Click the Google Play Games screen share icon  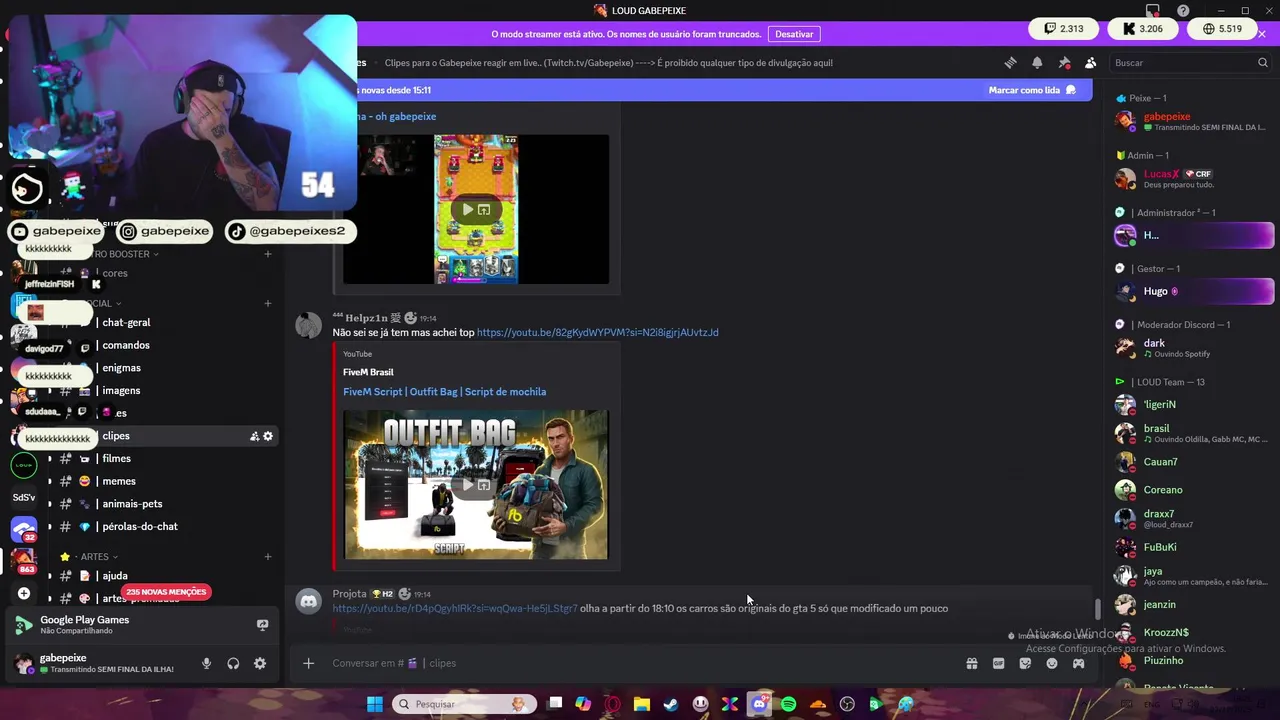(x=262, y=625)
